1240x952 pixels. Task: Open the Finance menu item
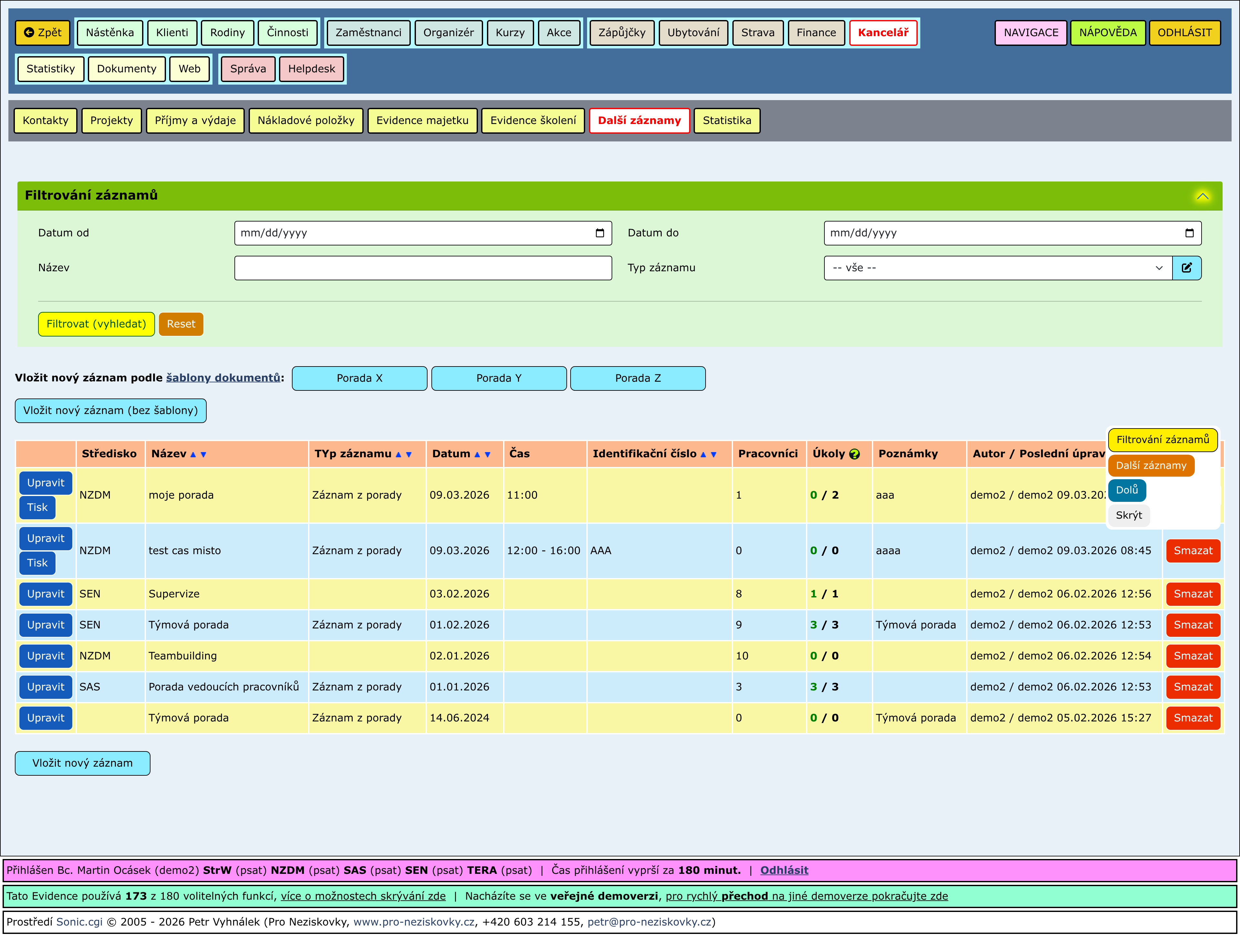[x=815, y=32]
